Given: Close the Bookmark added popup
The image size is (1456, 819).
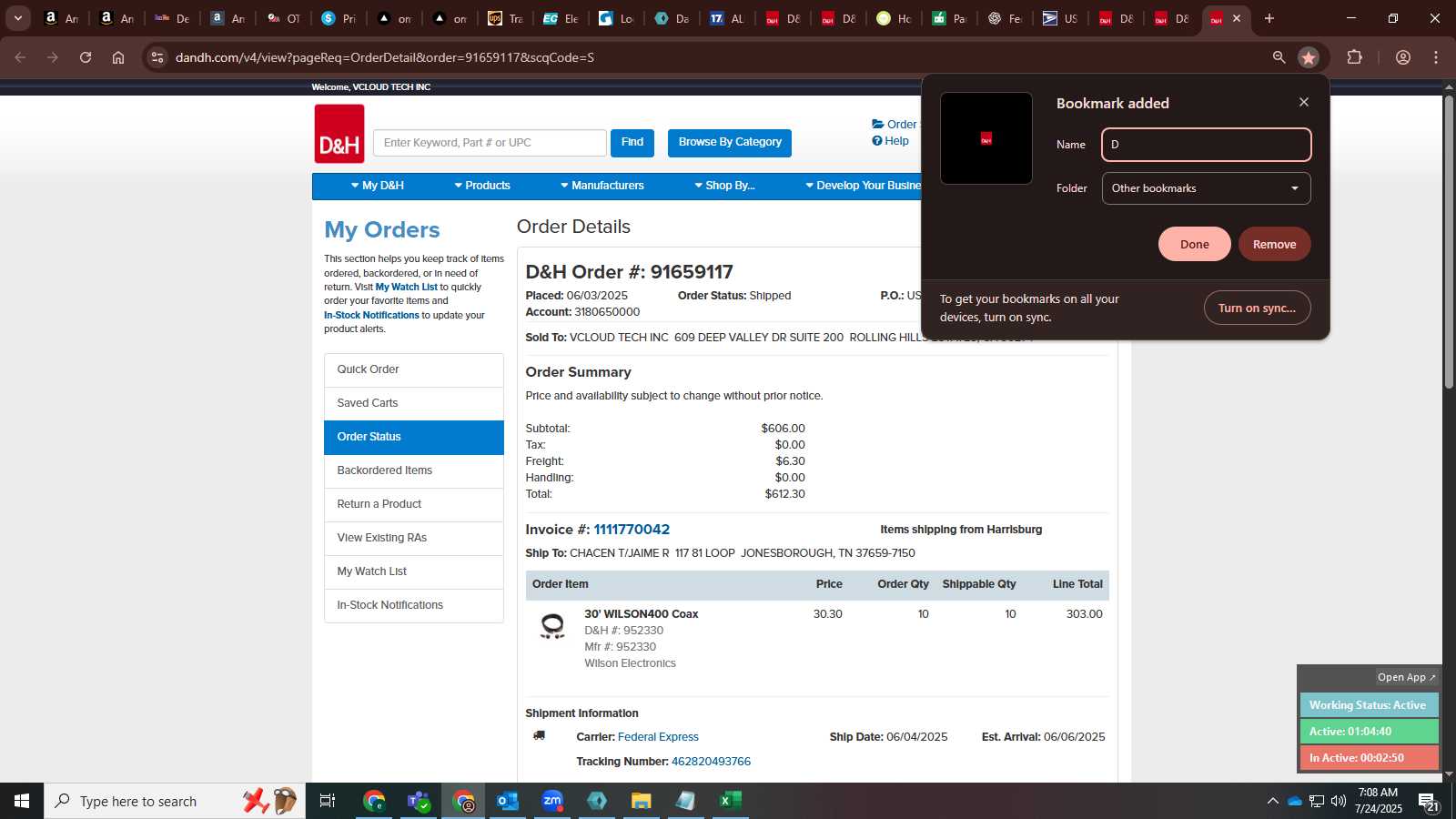Looking at the screenshot, I should point(1304,102).
